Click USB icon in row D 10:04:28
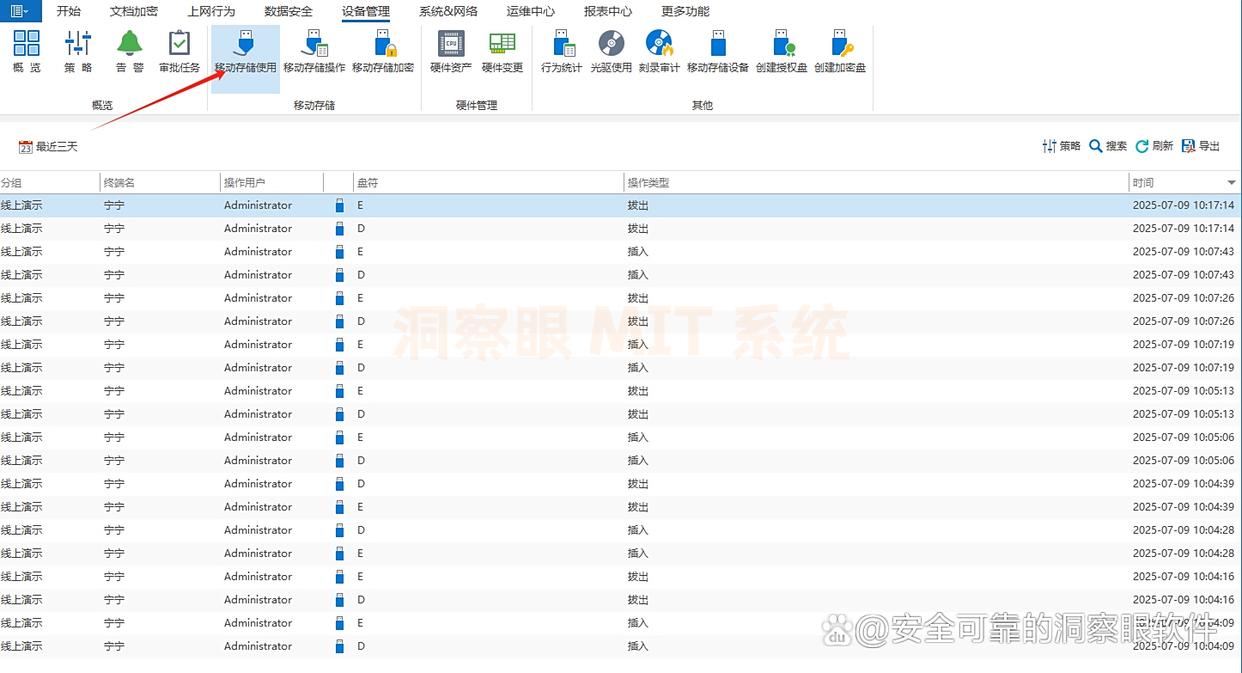The image size is (1242, 673). tap(339, 530)
